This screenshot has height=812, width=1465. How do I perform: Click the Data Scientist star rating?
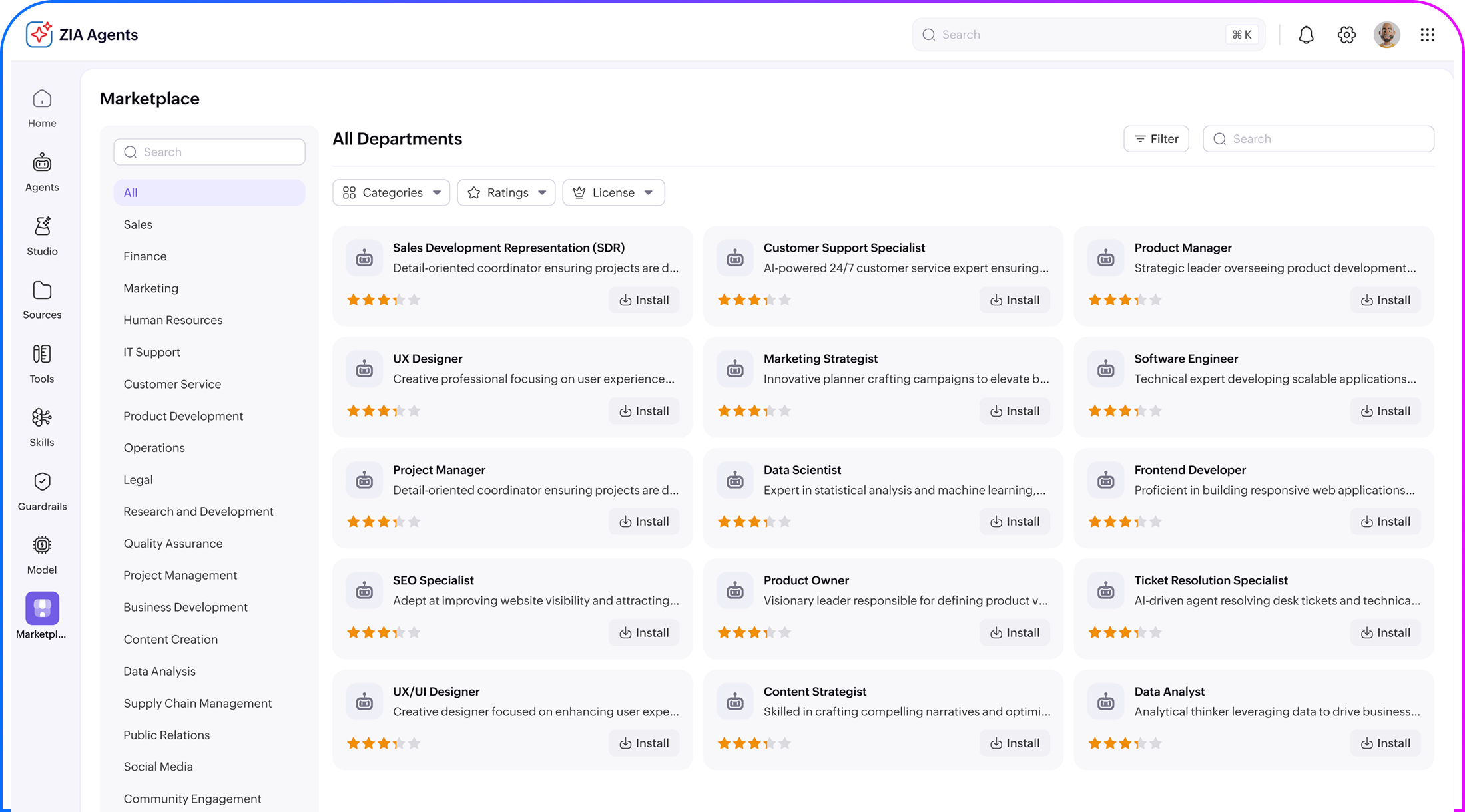click(754, 522)
